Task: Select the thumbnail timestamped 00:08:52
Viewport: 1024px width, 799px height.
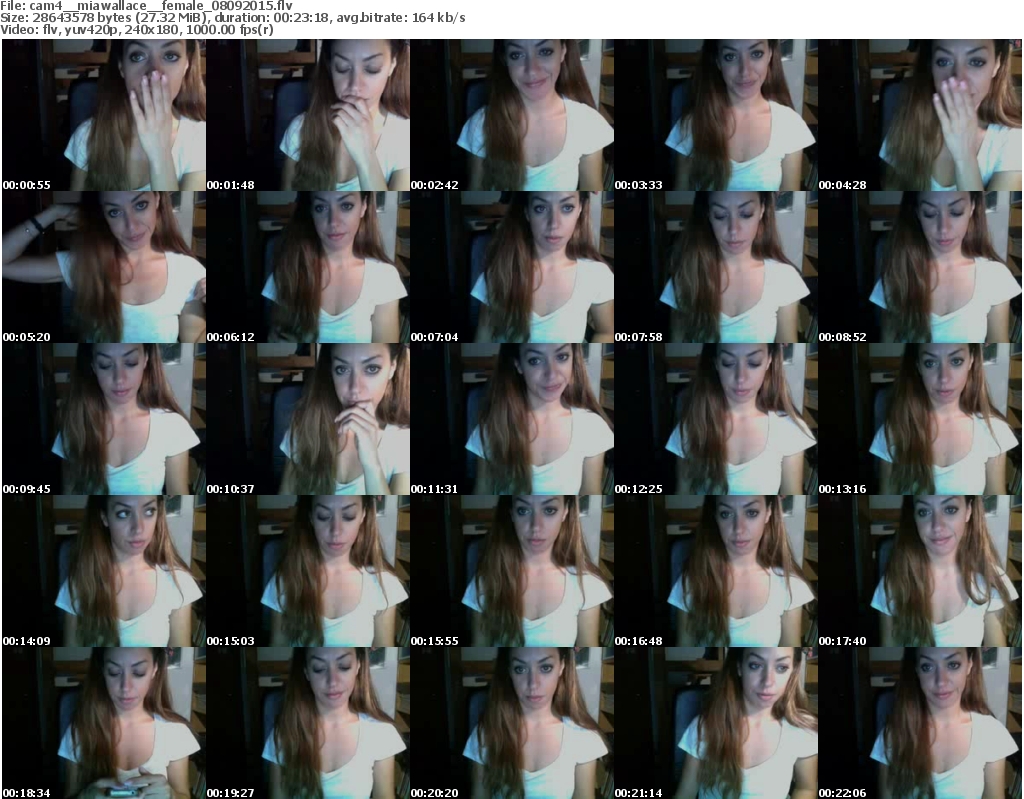Action: [920, 267]
